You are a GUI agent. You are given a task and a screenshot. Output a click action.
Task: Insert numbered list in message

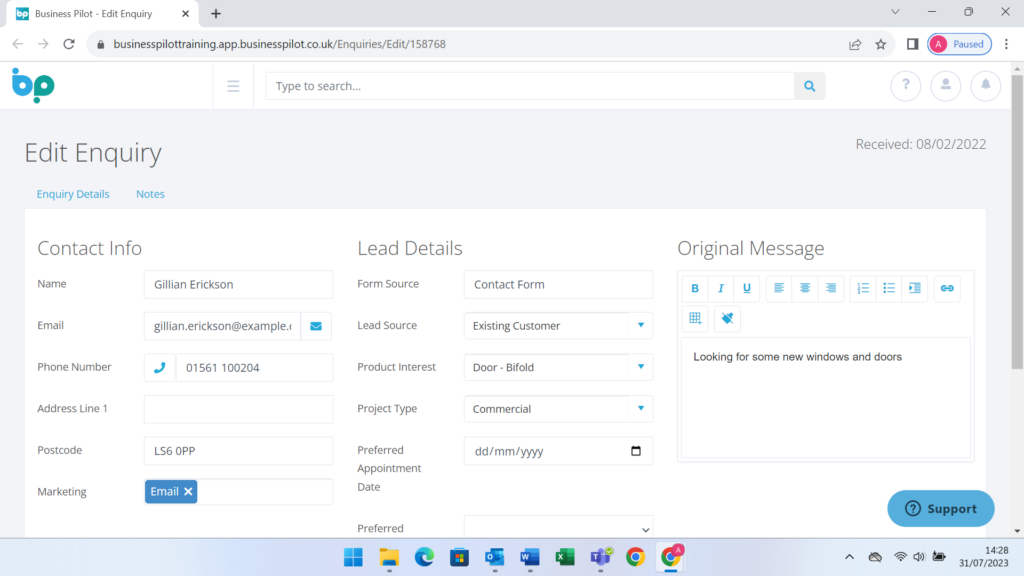(863, 288)
